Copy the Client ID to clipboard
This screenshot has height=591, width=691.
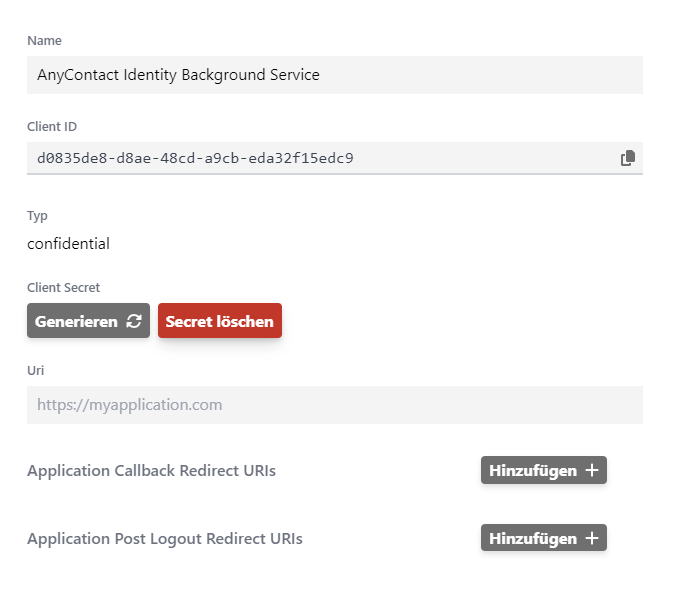coord(627,158)
